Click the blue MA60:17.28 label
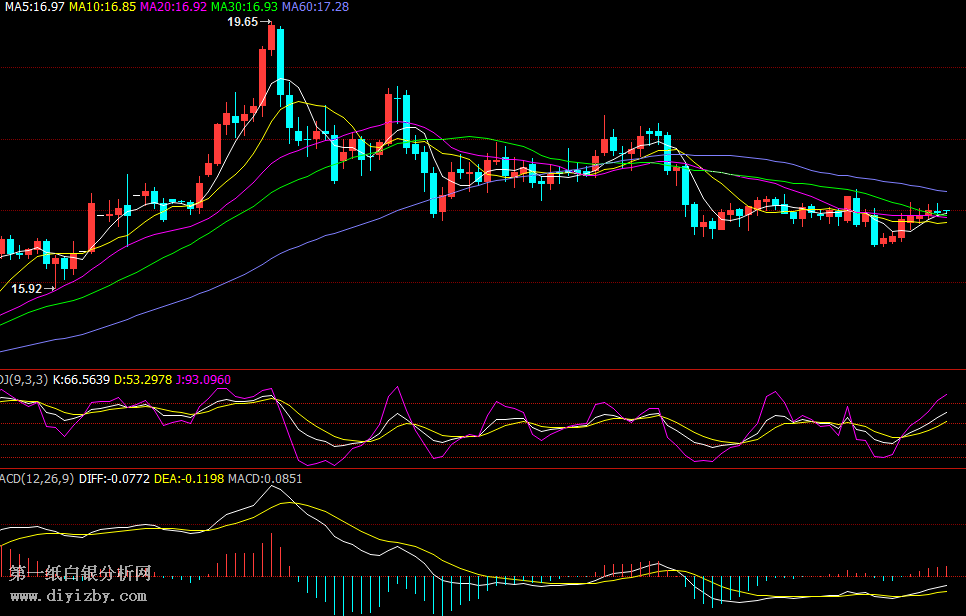Image resolution: width=966 pixels, height=616 pixels. pos(315,7)
